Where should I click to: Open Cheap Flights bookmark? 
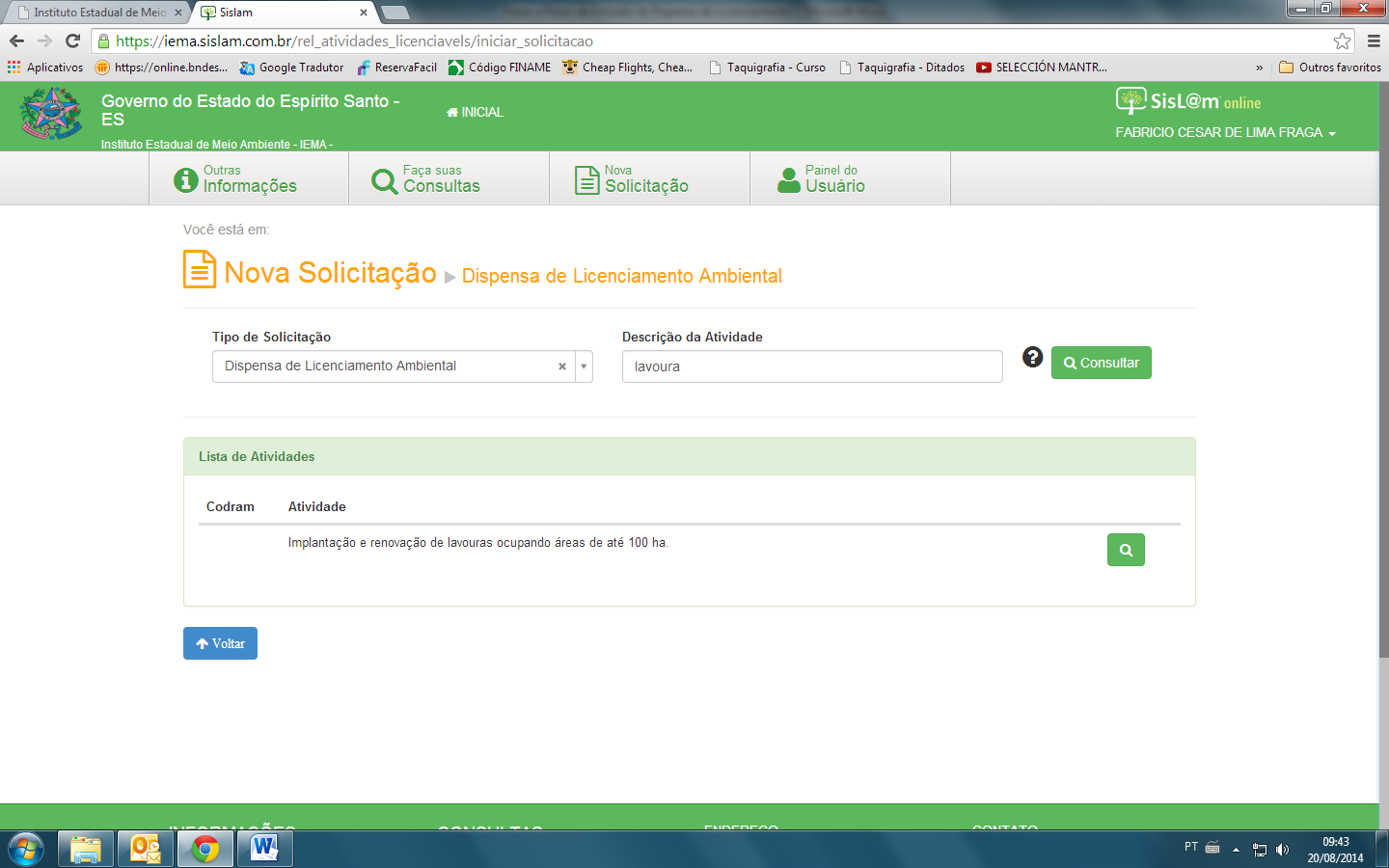coord(628,68)
